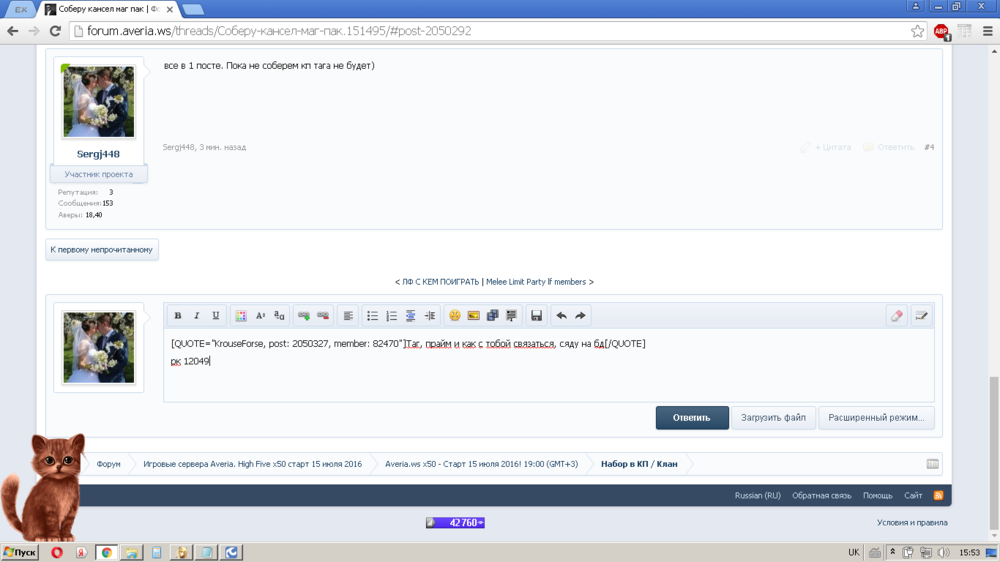Open the text color picker
Viewport: 1000px width, 562px height.
241,316
